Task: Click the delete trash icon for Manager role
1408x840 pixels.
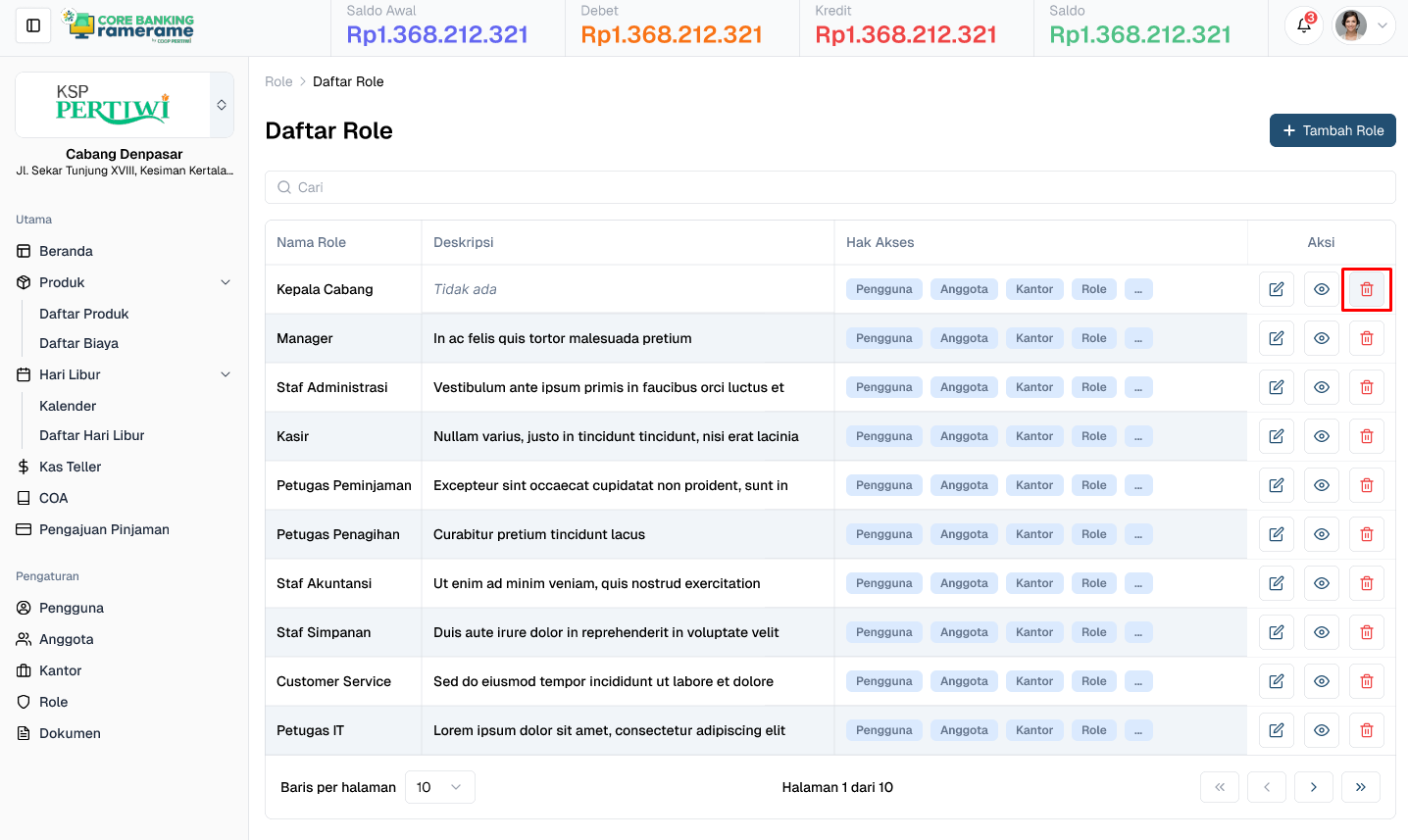Action: (x=1366, y=337)
